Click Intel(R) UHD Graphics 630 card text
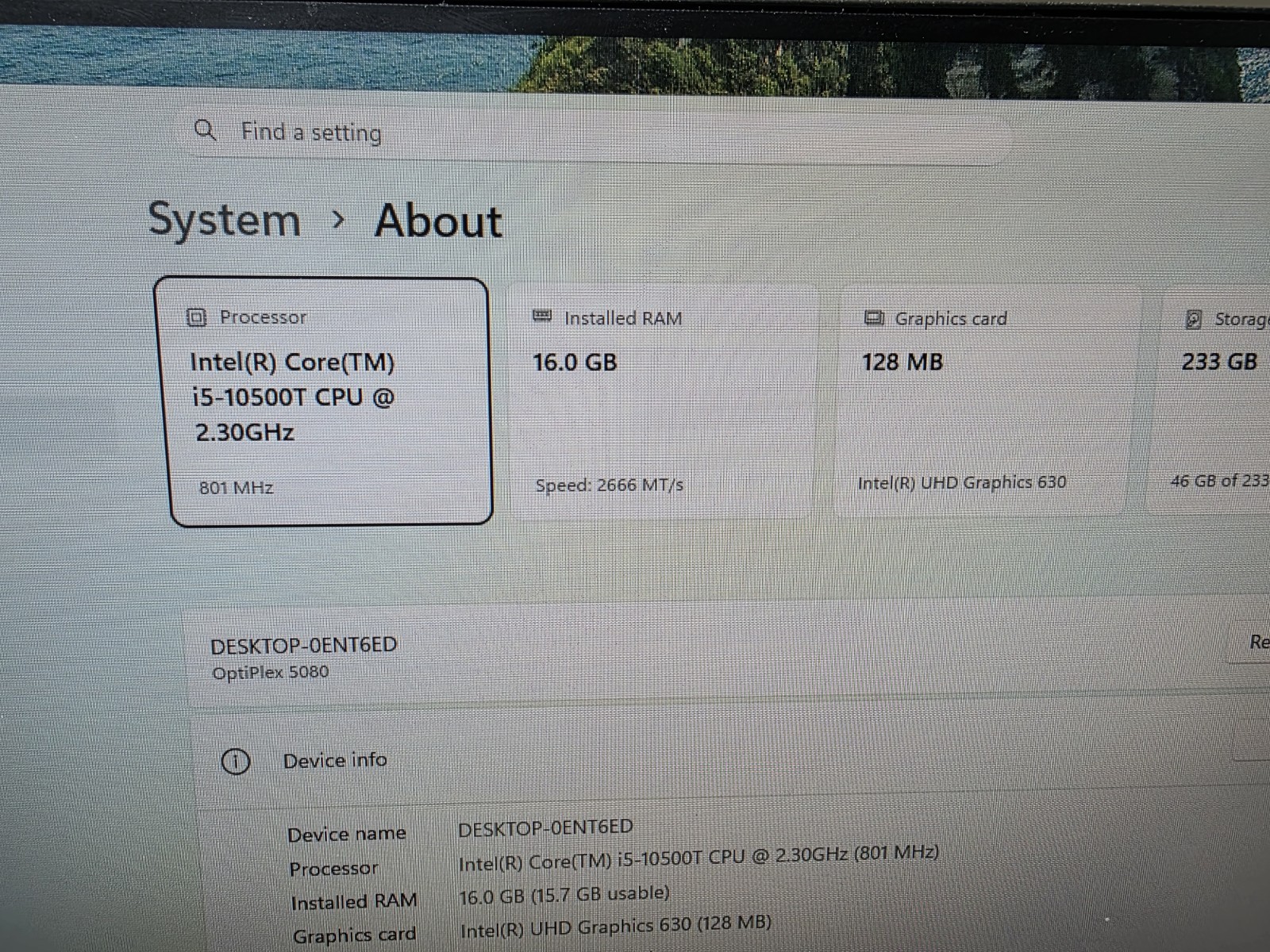Screen dimensions: 1270x952 coord(962,482)
